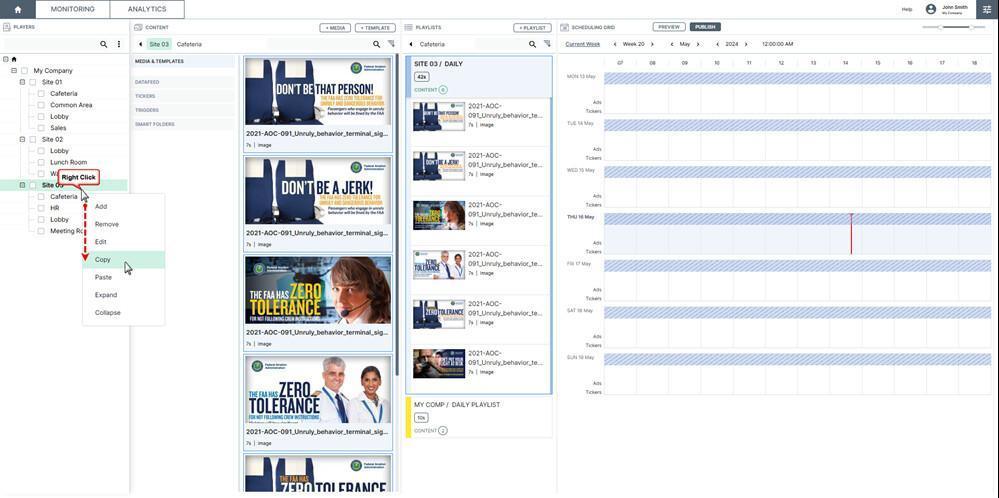Screen dimensions: 999x498
Task: Switch to the Monitoring tab
Action: (x=73, y=9)
